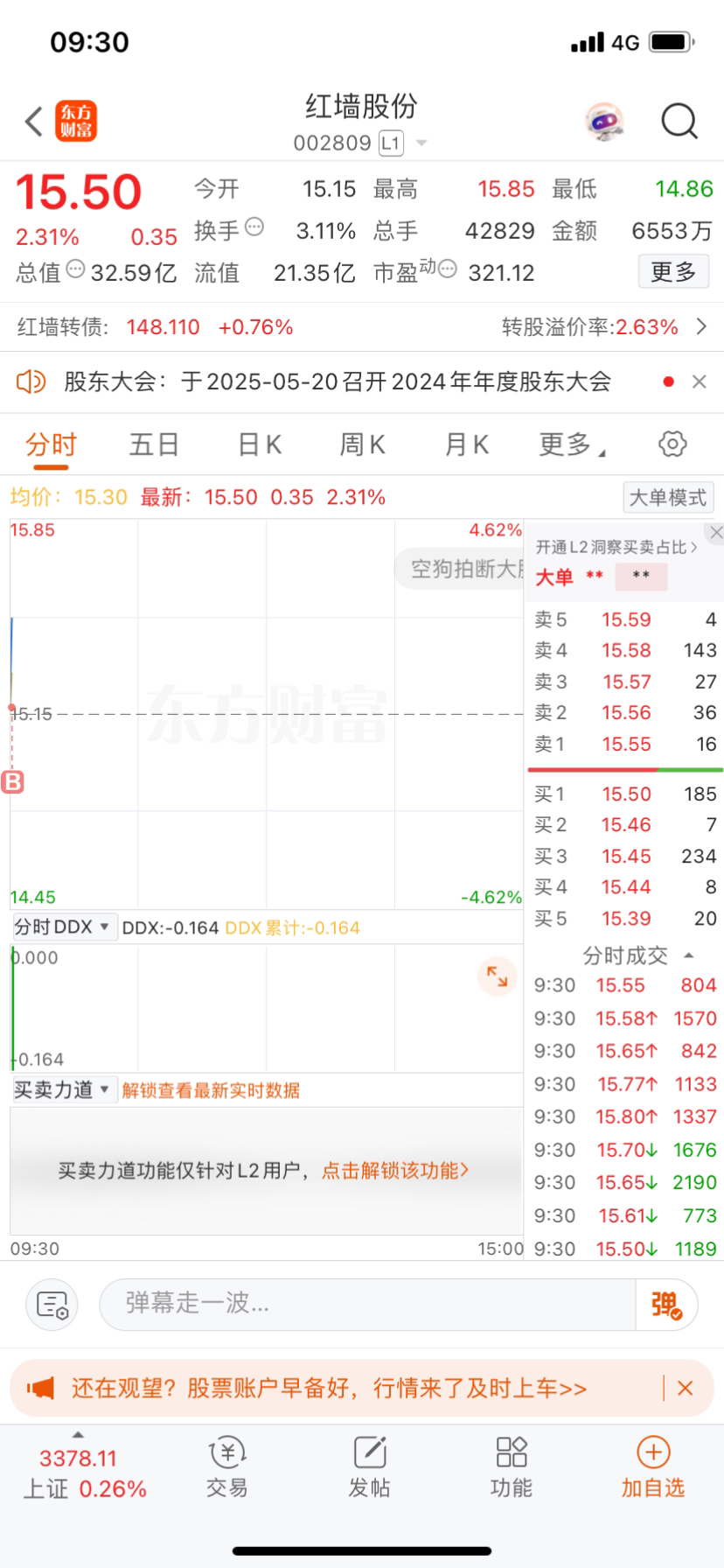Select the 卖2 15.56 order row
The width and height of the screenshot is (724, 1568).
625,712
